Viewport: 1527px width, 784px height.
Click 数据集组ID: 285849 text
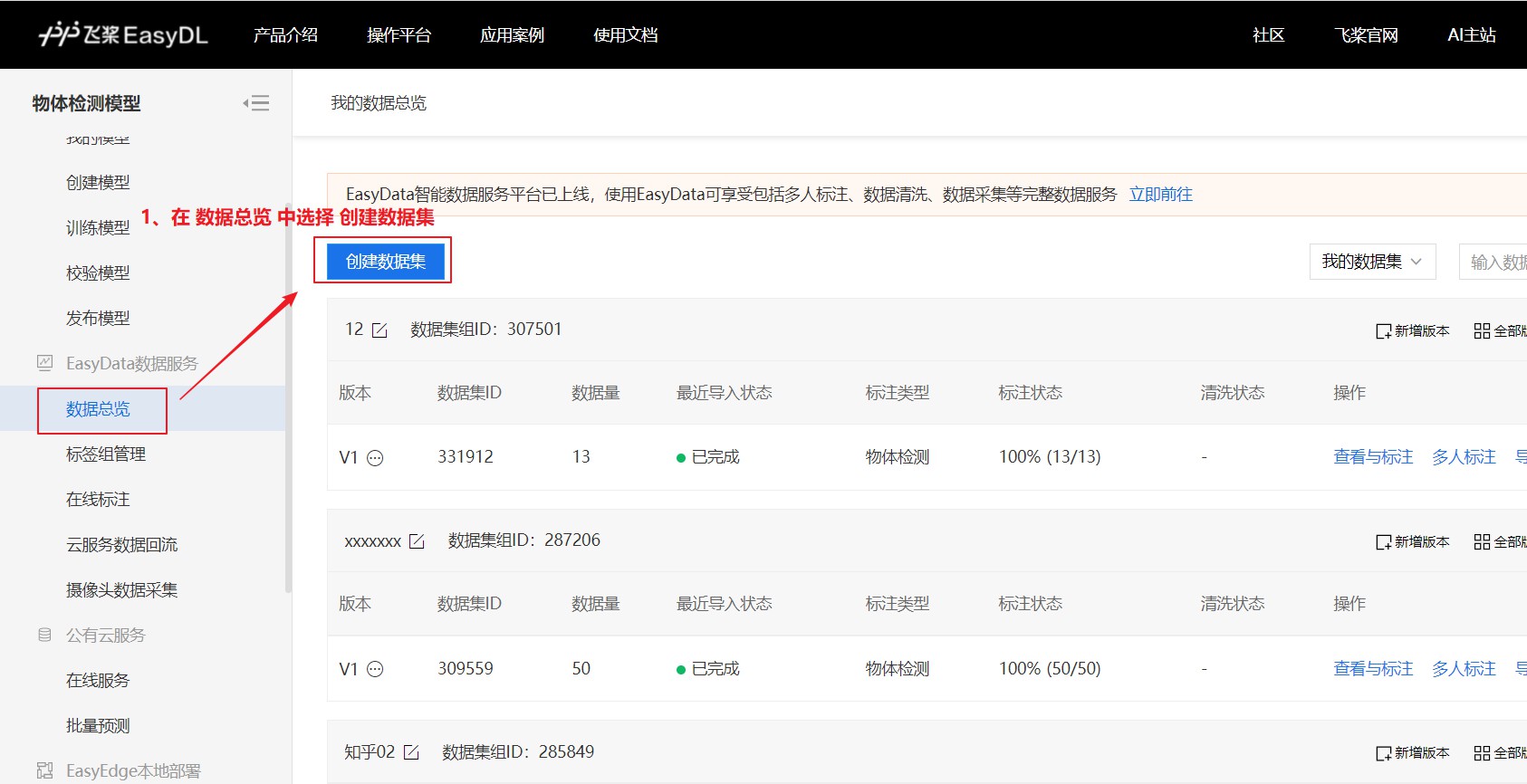click(518, 752)
